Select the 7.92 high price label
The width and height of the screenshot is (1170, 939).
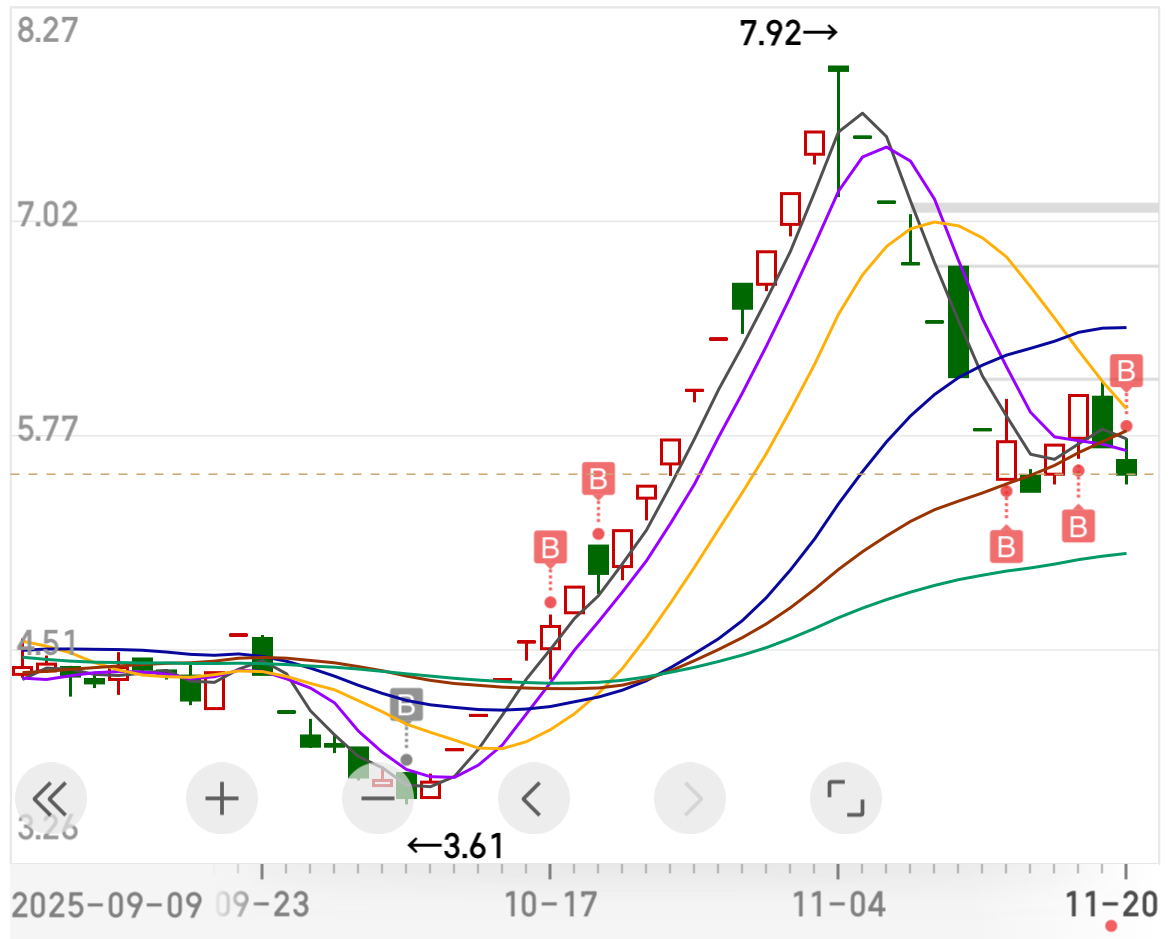coord(788,34)
